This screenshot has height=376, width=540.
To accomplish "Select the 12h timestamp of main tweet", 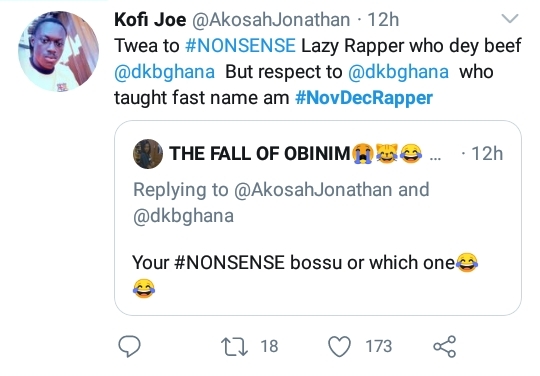I will [383, 20].
